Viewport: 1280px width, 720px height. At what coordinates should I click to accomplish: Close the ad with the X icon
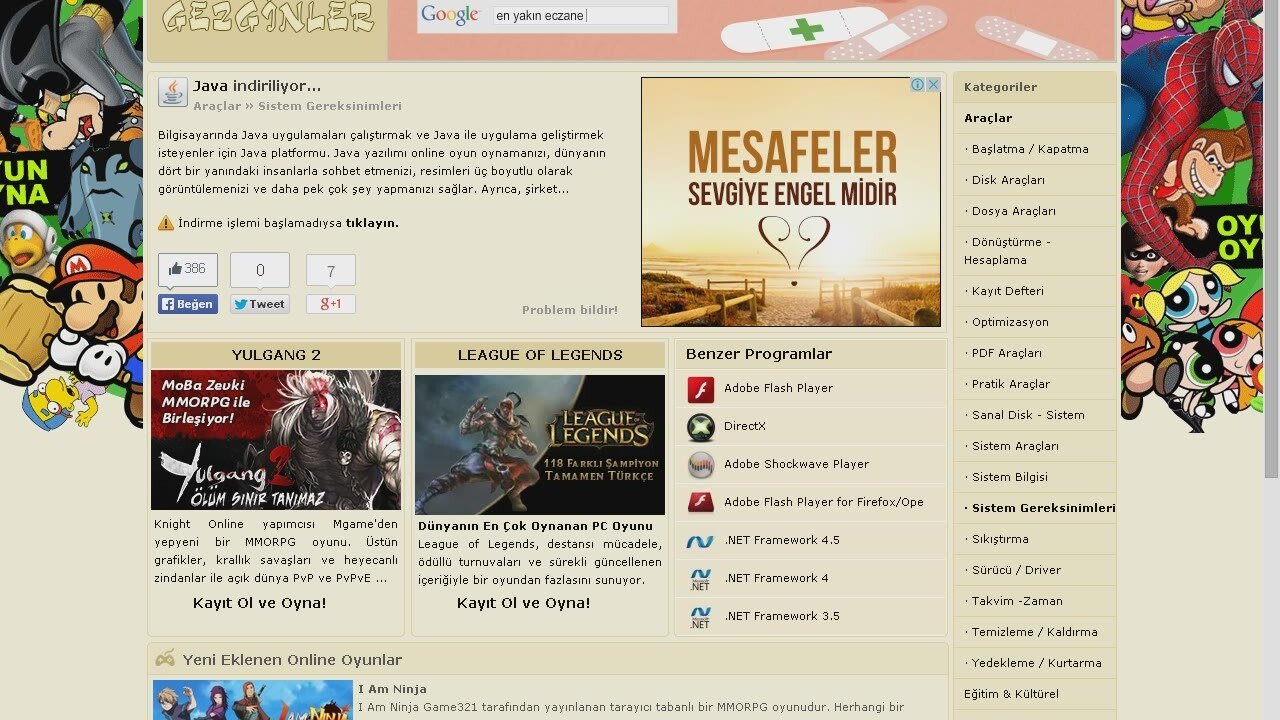[933, 85]
